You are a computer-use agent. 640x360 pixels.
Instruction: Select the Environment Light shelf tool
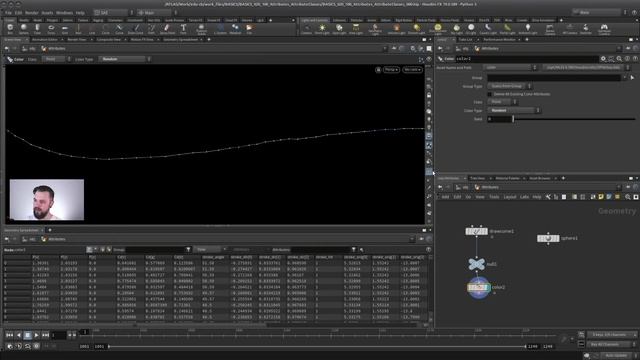[x=438, y=29]
